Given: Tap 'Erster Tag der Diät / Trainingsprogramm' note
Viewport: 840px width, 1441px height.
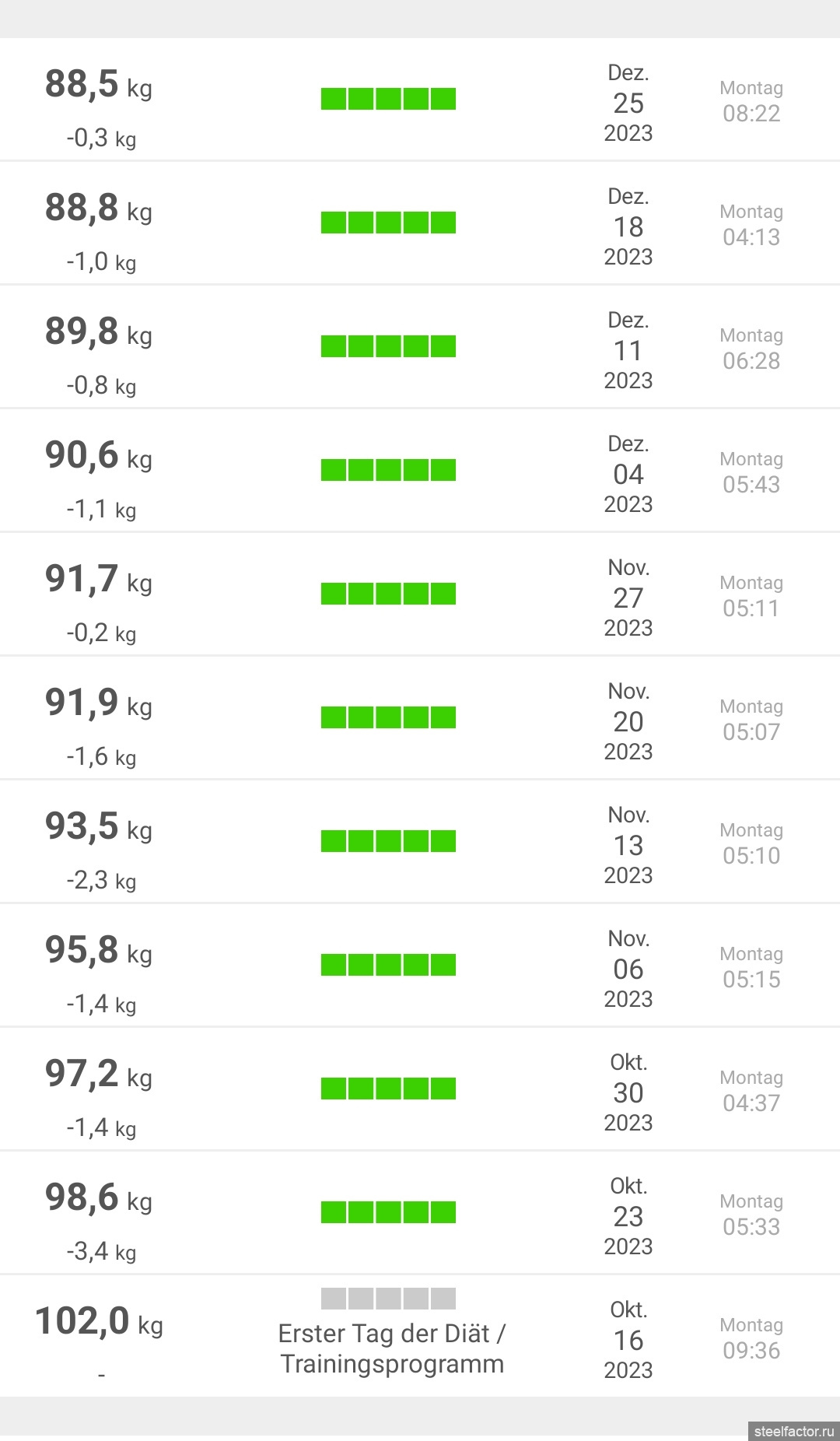Looking at the screenshot, I should 392,1348.
